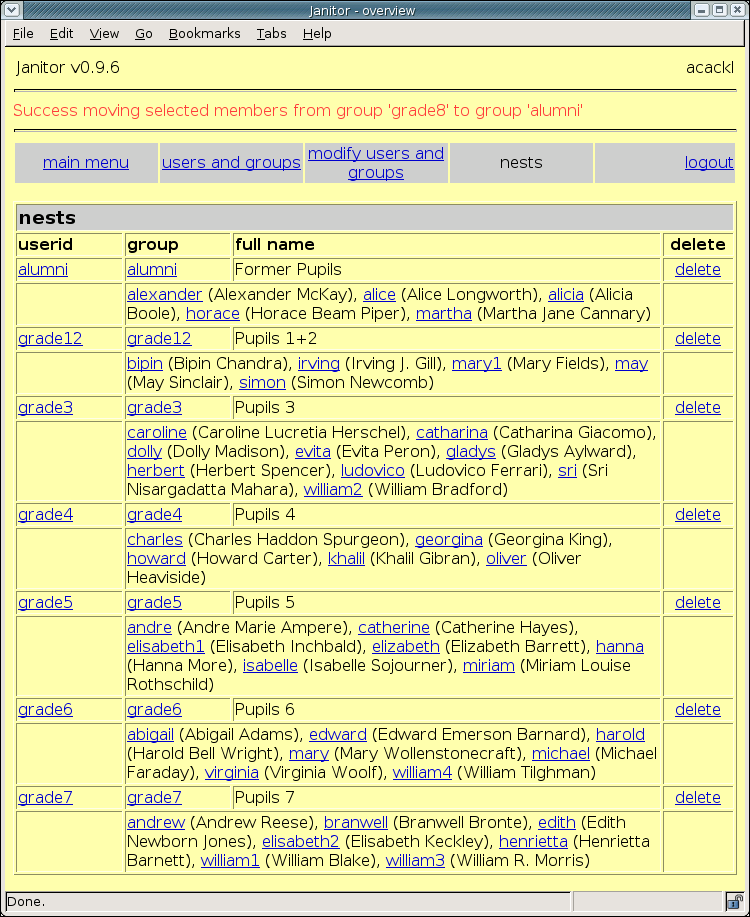Delete the grade7 nest

tap(697, 798)
